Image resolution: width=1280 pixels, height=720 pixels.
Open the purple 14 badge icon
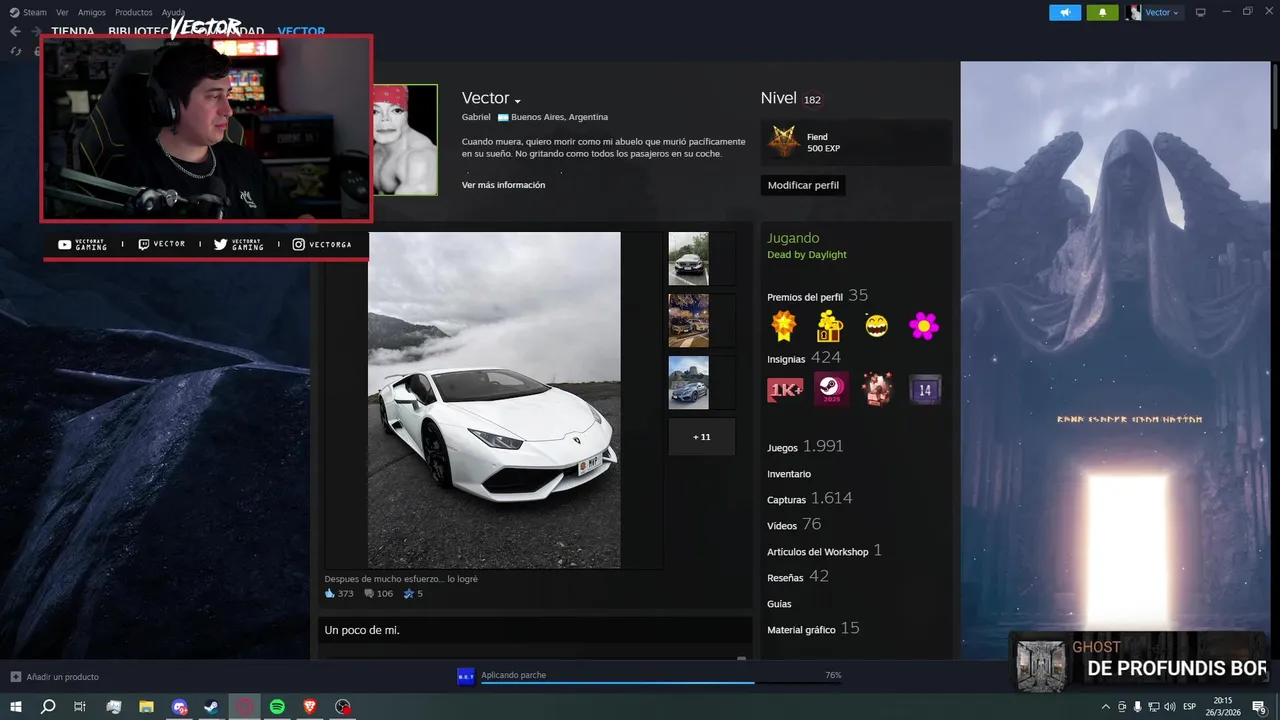tap(925, 389)
